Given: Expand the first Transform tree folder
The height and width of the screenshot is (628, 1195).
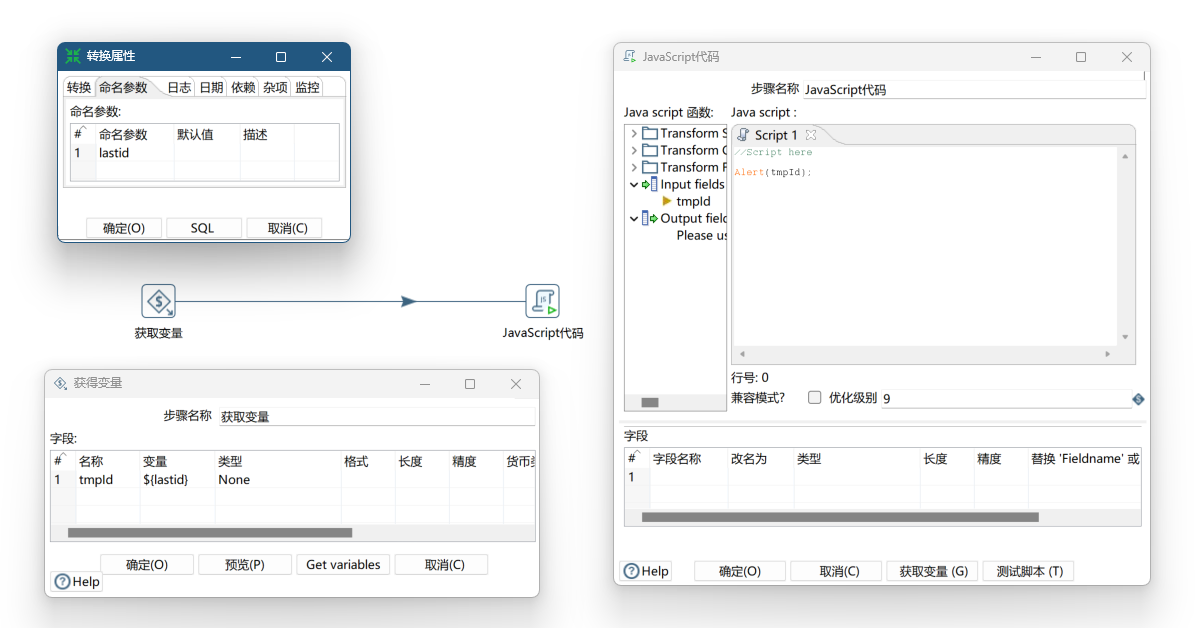Looking at the screenshot, I should (x=634, y=133).
